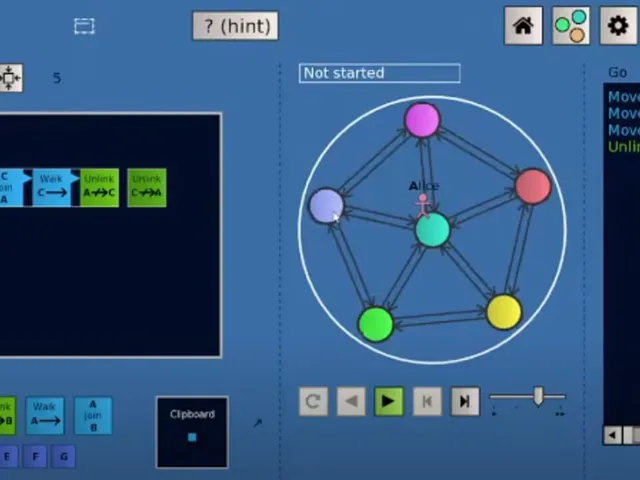This screenshot has height=480, width=640.
Task: Click the Clipboard box
Action: [x=192, y=432]
